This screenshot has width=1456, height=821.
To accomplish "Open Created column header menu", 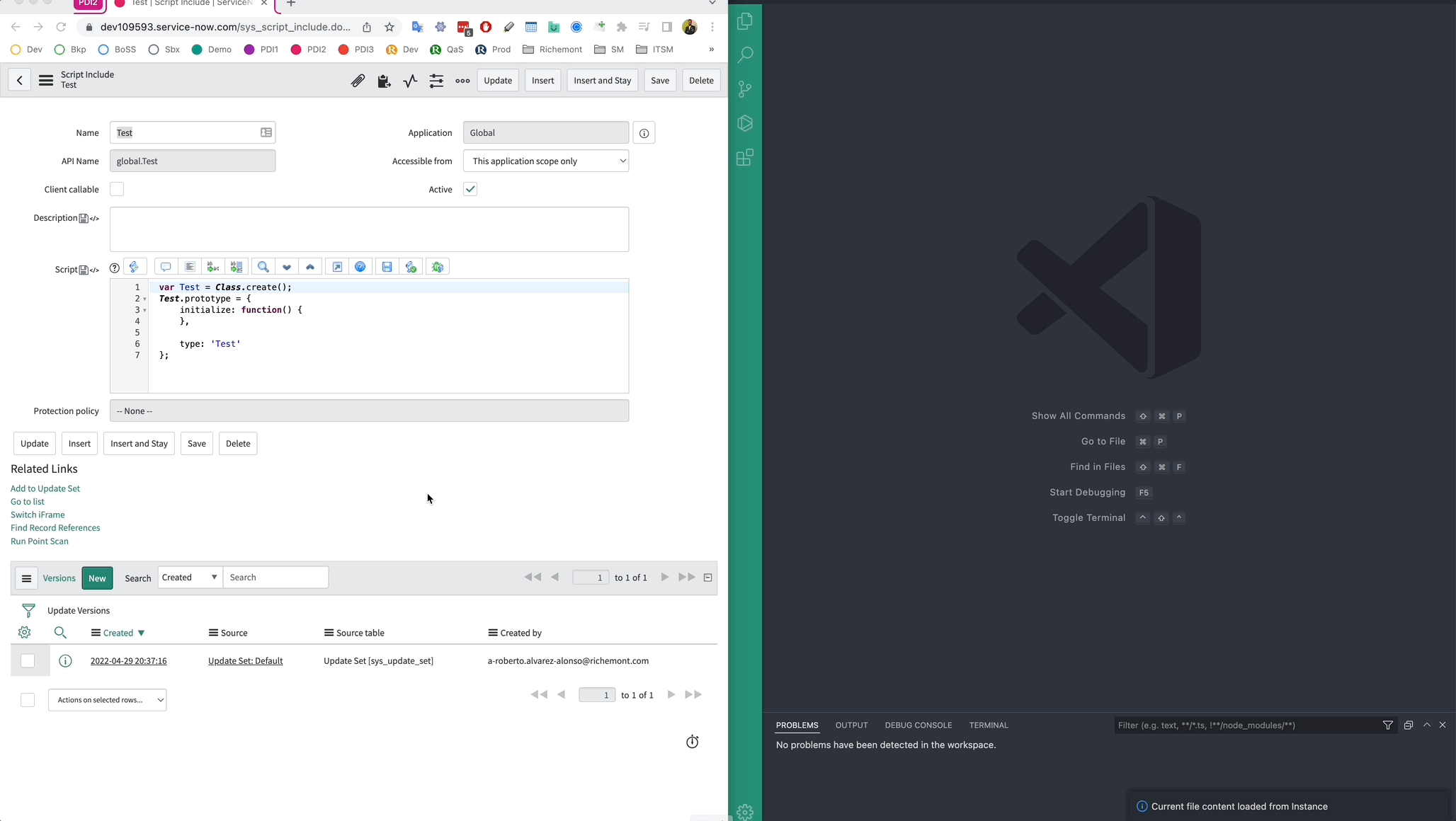I will coord(96,633).
